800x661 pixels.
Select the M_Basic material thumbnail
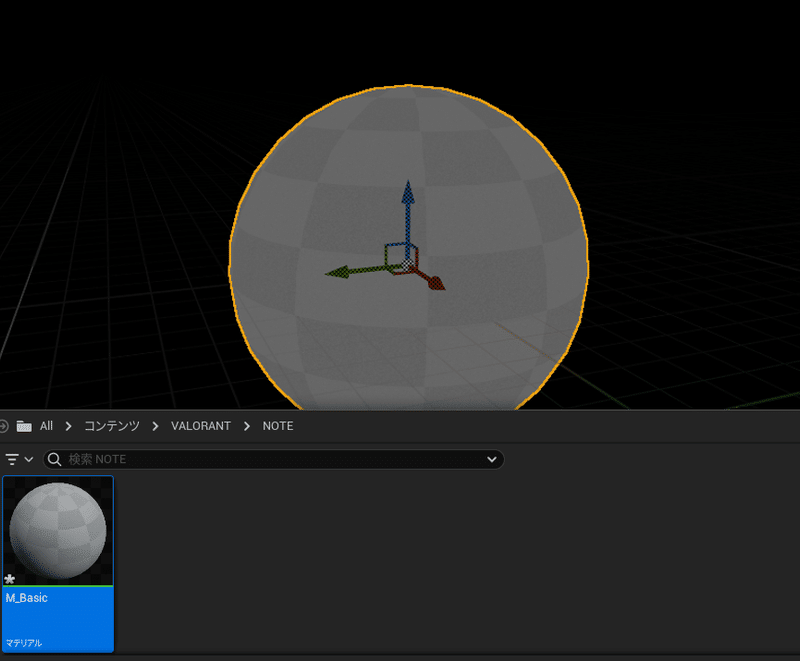[x=58, y=530]
